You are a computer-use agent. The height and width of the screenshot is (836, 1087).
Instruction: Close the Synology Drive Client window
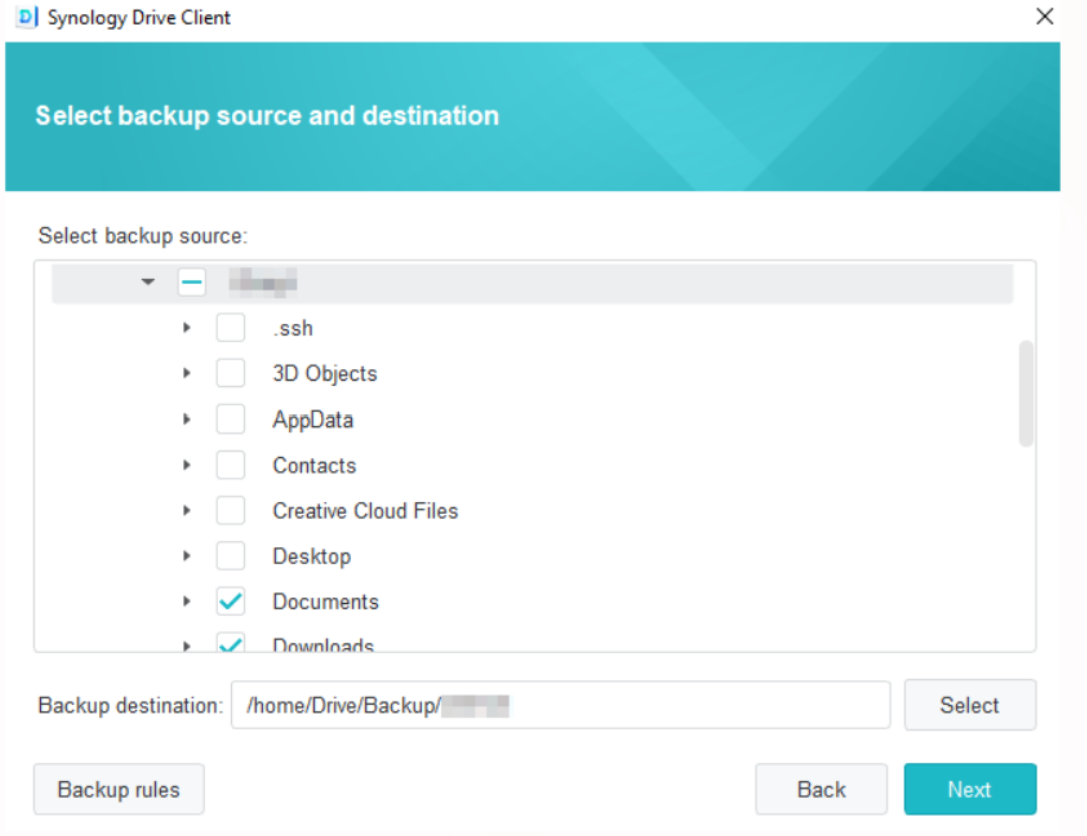click(1044, 17)
